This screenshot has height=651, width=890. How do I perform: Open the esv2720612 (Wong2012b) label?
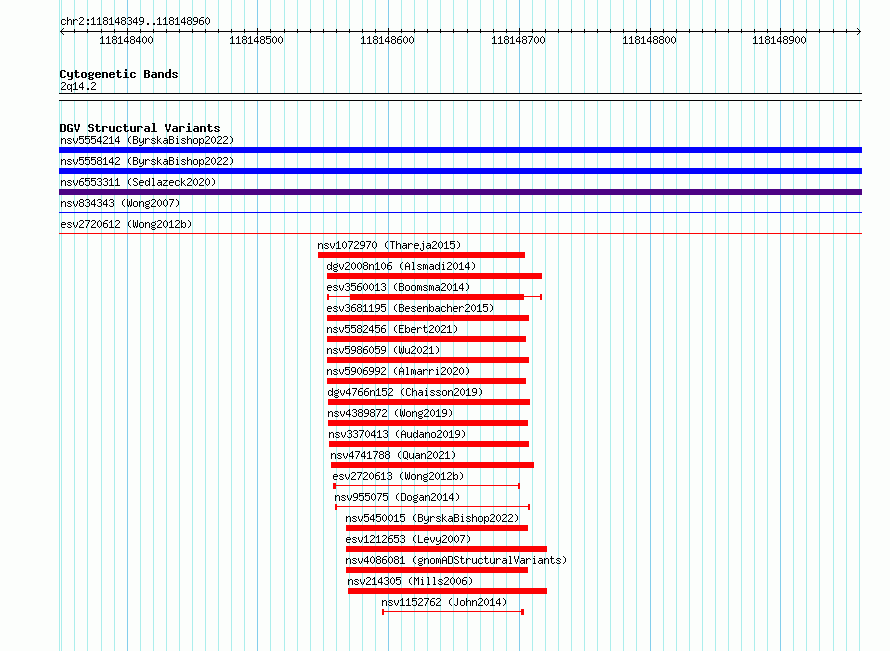click(126, 224)
